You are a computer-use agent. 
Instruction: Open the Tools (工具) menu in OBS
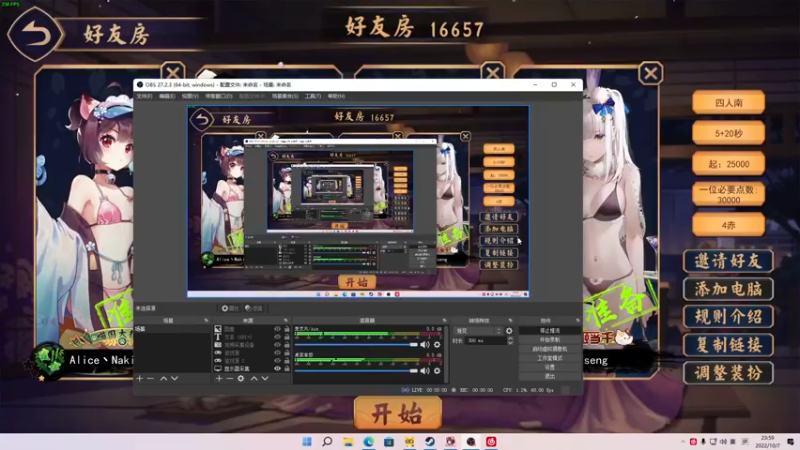click(313, 96)
